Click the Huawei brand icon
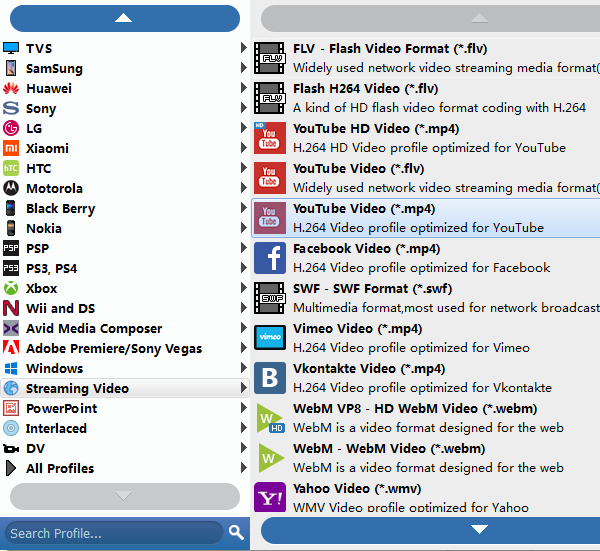 11,88
